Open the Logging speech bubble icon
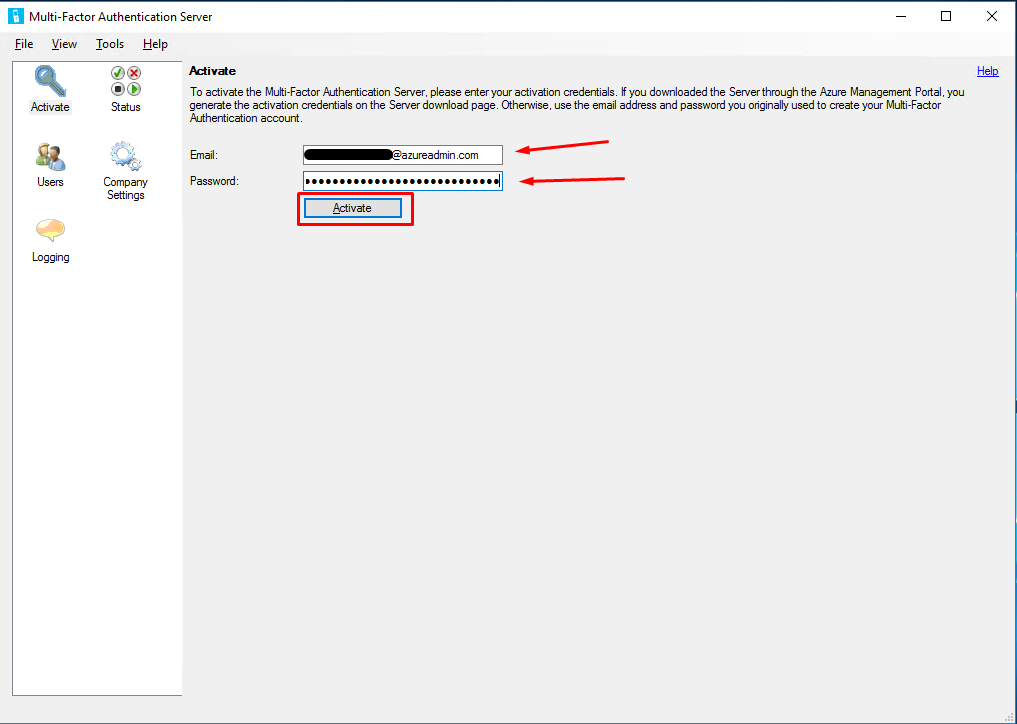Viewport: 1017px width, 724px height. click(x=50, y=232)
